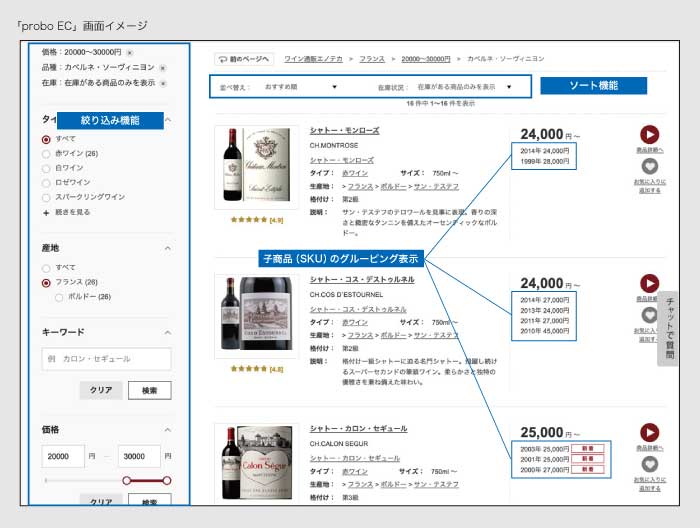This screenshot has width=700, height=528.
Task: Click 2014年 24,000円 vintage for モンローズ
Action: 545,151
